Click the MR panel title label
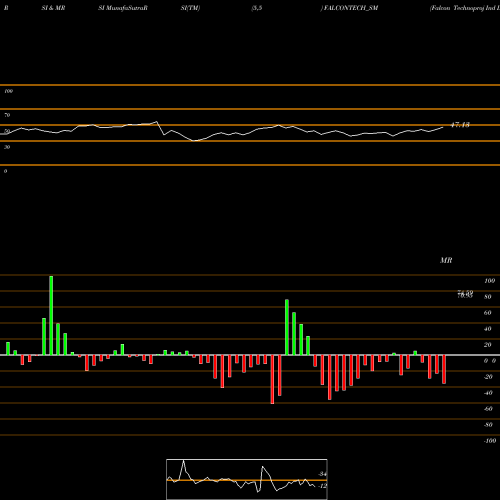This screenshot has width=500, height=500. click(x=446, y=260)
